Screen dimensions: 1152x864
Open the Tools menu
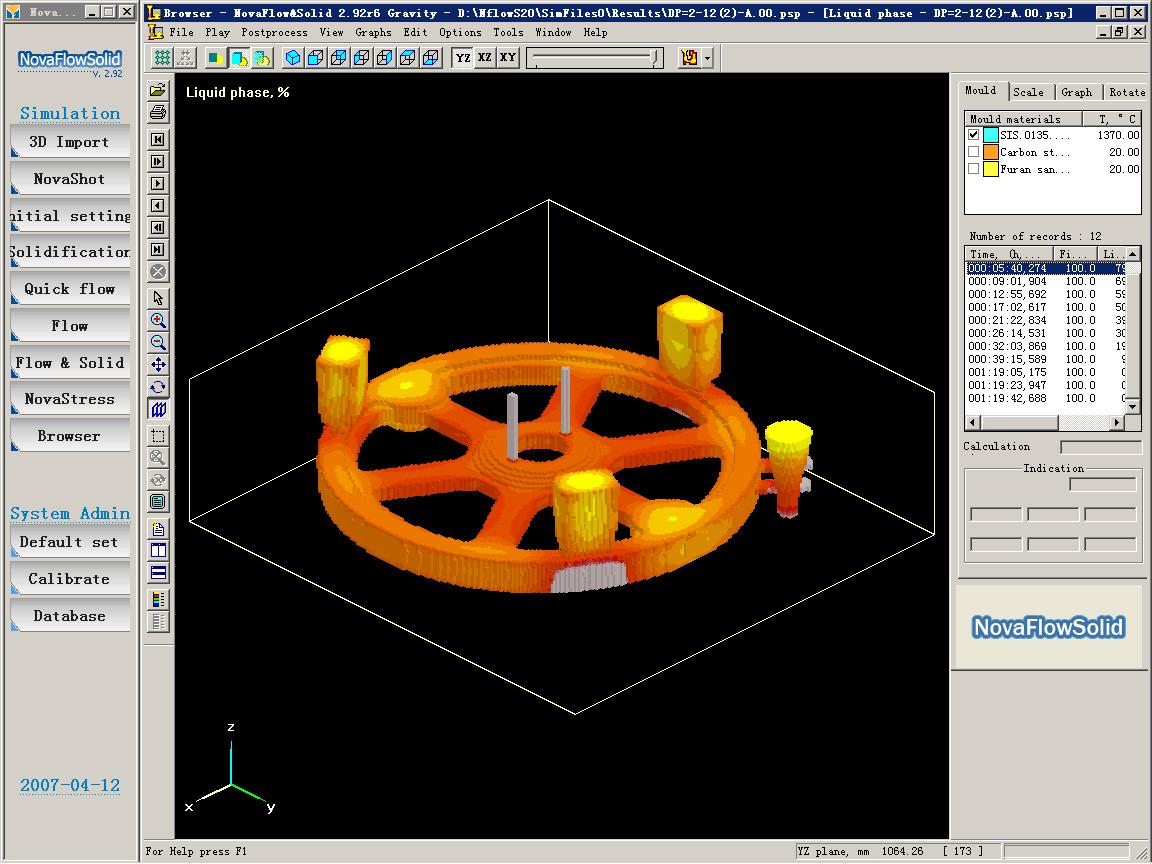(508, 32)
